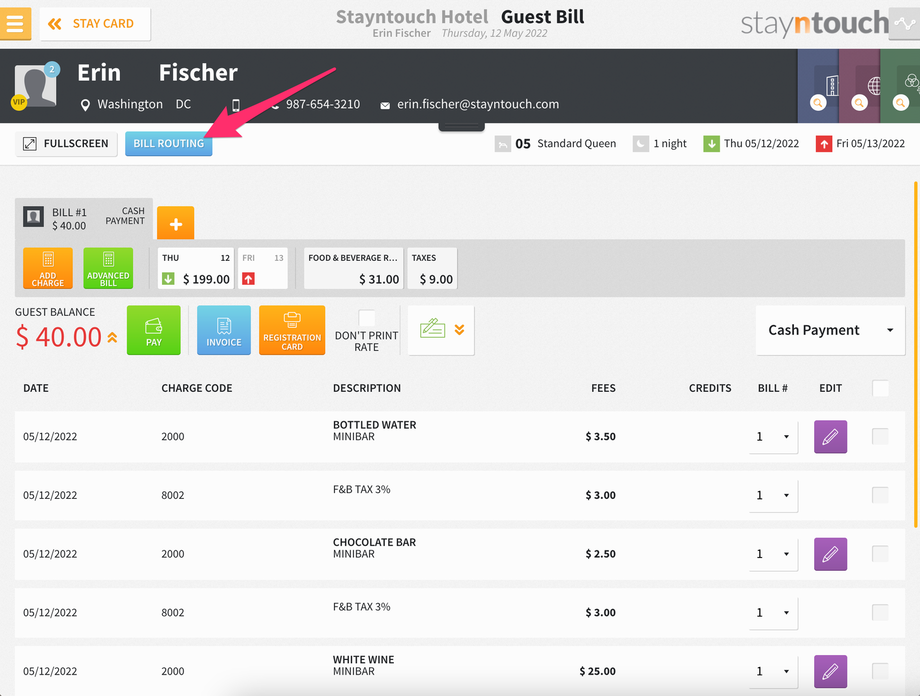This screenshot has height=696, width=920.
Task: Open the hamburger main menu
Action: click(x=15, y=23)
